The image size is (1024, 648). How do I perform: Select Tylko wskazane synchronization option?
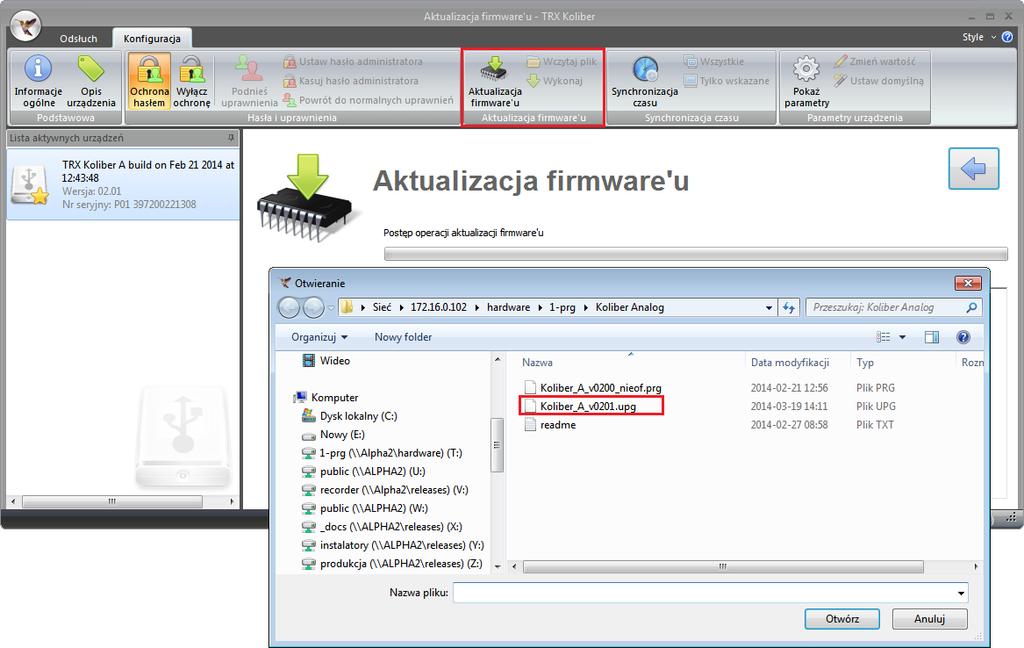point(727,81)
